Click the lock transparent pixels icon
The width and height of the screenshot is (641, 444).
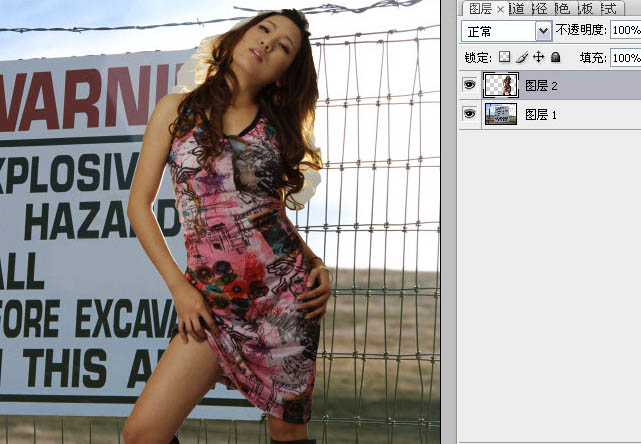point(505,58)
